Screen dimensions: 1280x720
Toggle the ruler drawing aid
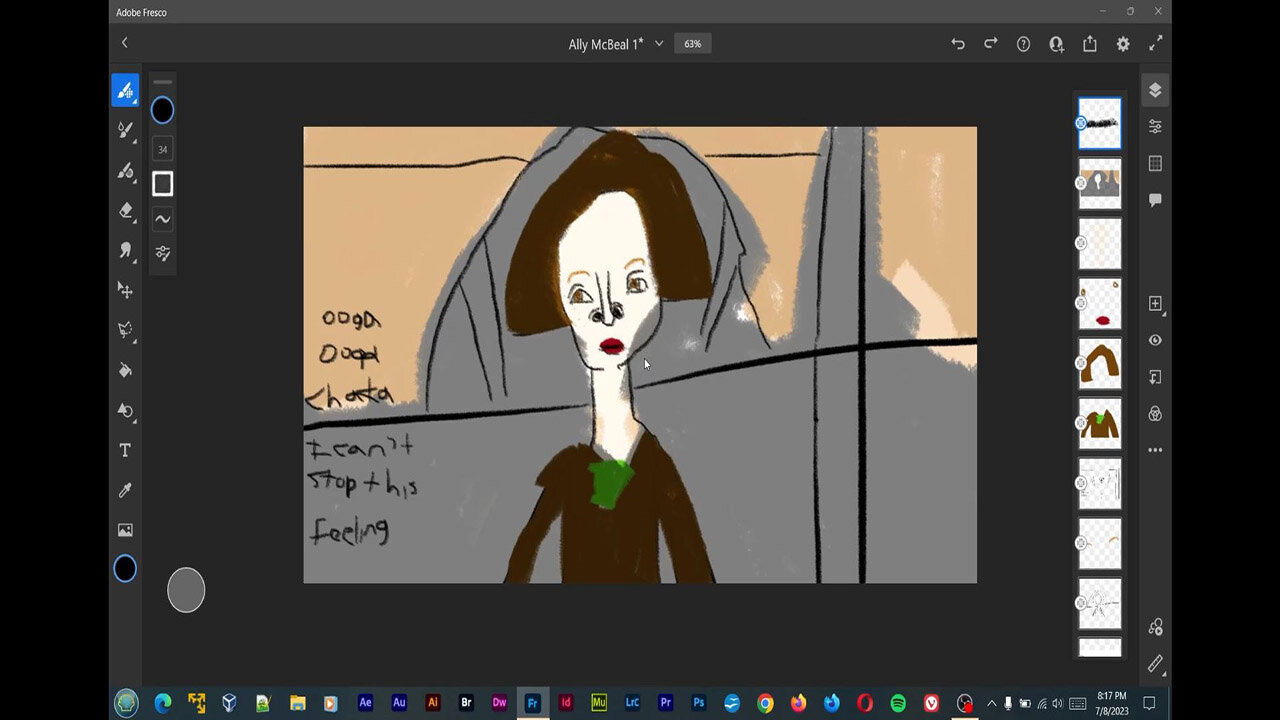(x=1155, y=663)
